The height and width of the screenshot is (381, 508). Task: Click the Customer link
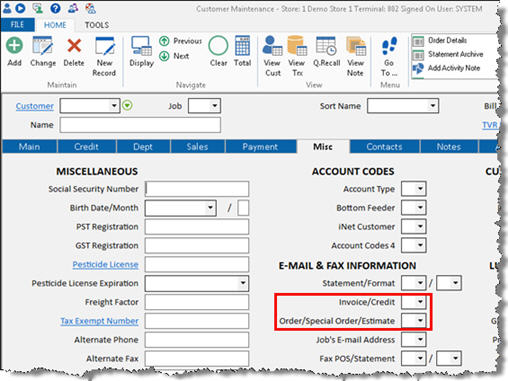point(35,106)
